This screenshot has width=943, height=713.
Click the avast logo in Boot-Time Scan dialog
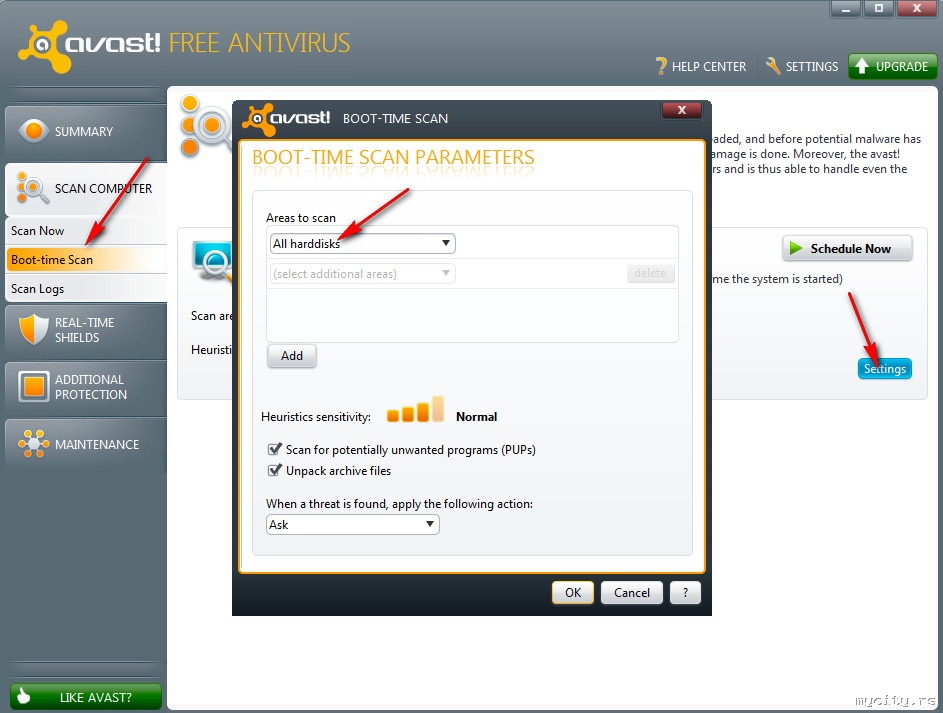click(286, 118)
